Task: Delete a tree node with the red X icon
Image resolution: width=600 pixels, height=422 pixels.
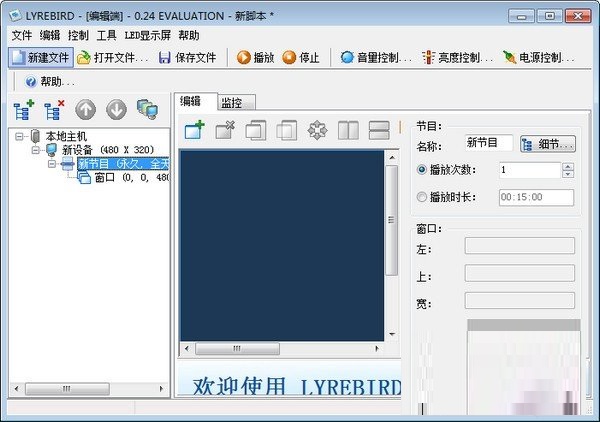Action: pyautogui.click(x=54, y=110)
